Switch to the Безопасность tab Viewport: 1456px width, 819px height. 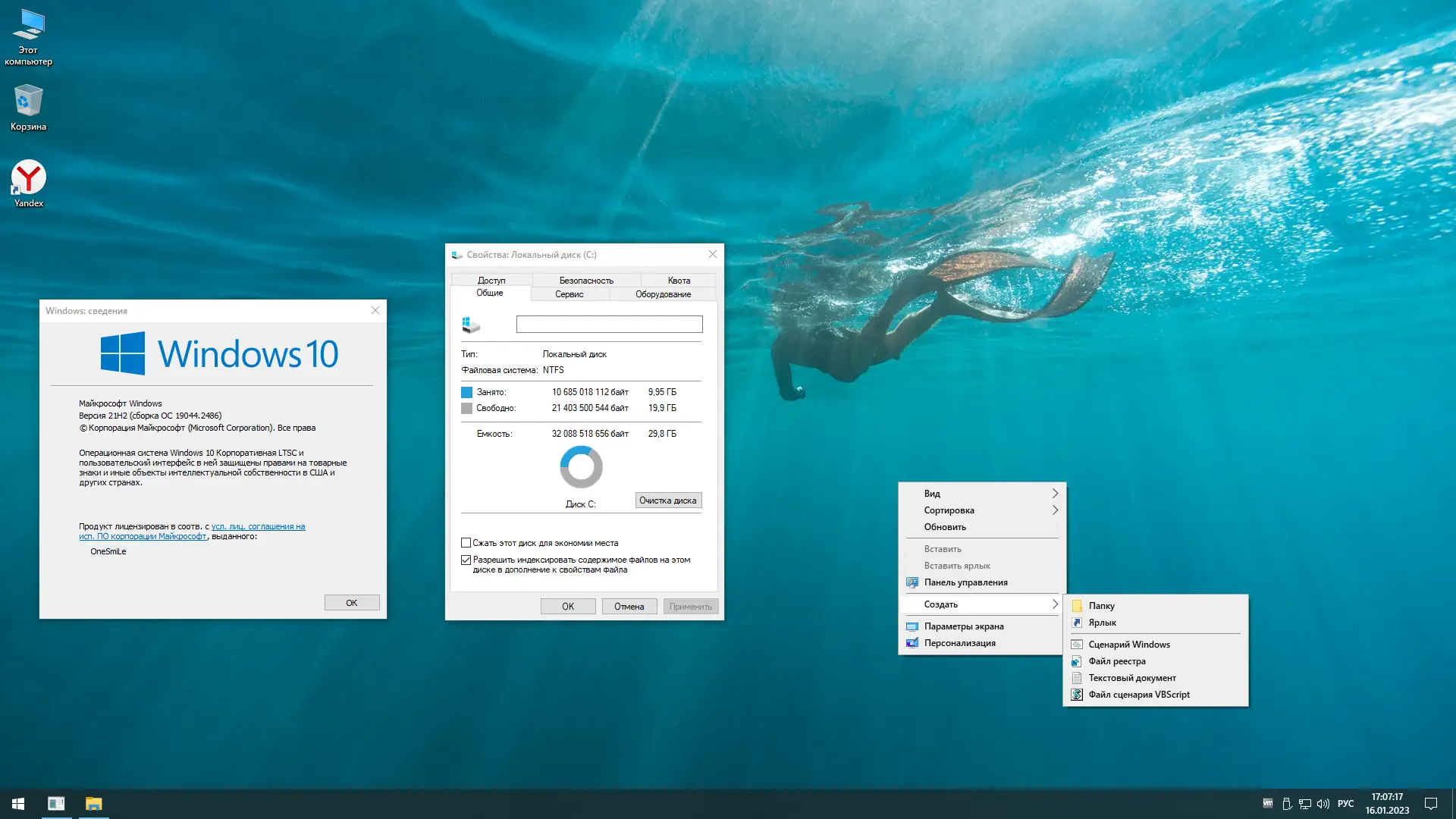click(586, 281)
